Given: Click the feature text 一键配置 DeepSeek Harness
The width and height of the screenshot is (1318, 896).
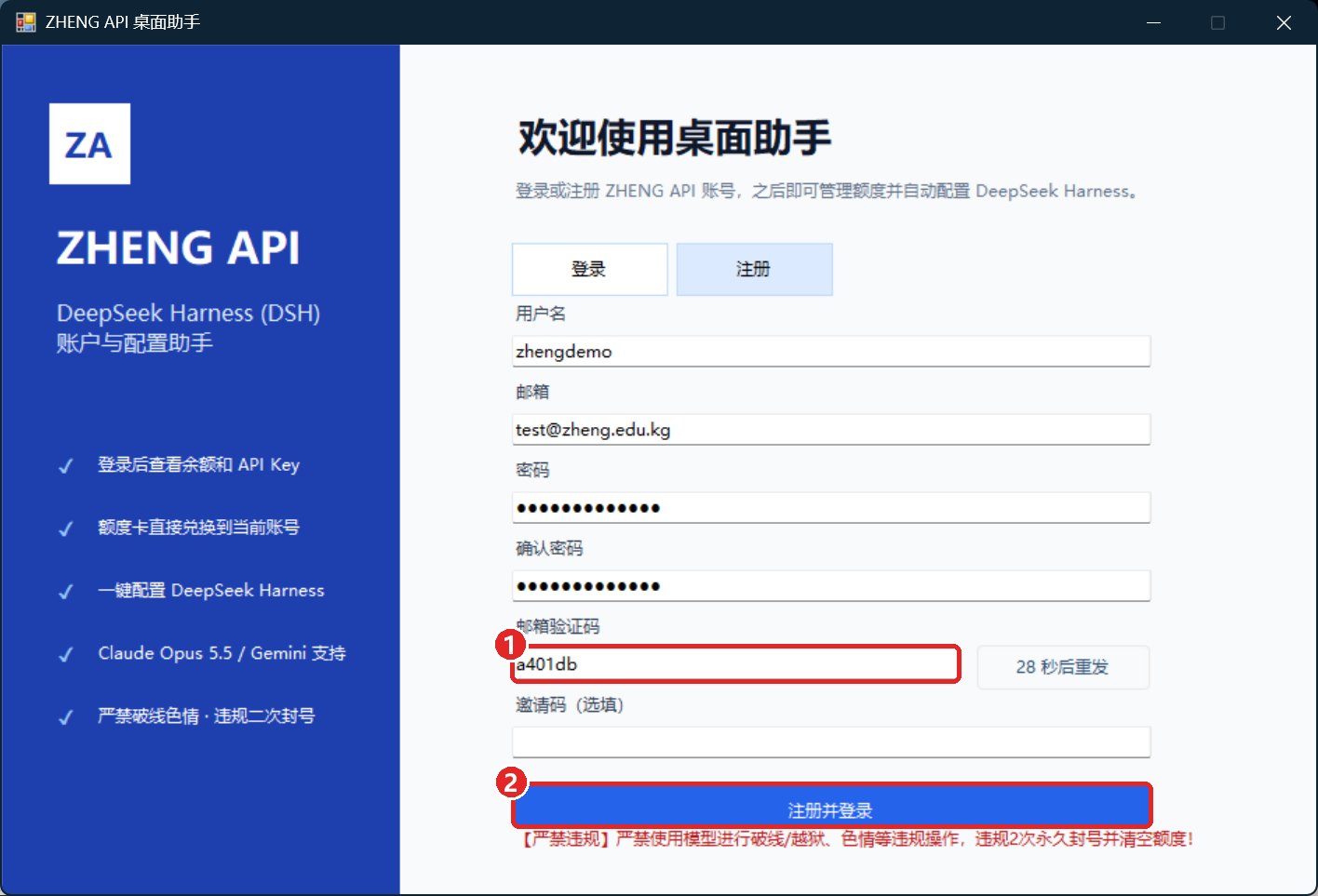Looking at the screenshot, I should click(211, 590).
